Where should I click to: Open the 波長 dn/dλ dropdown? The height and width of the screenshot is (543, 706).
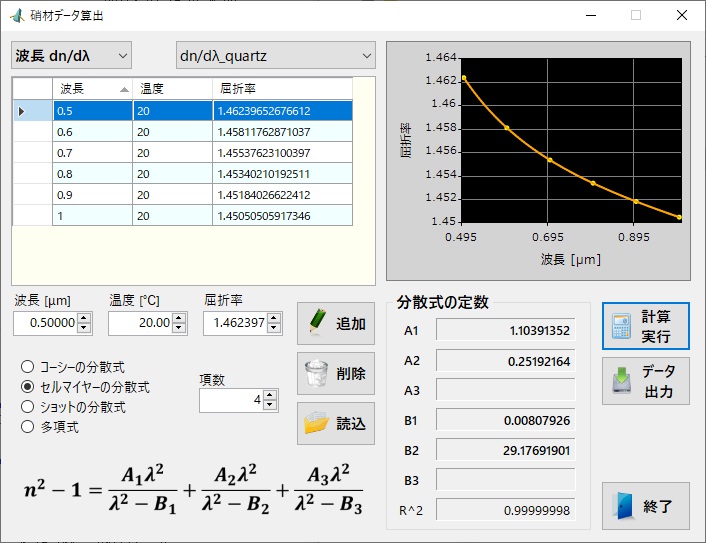(x=72, y=55)
